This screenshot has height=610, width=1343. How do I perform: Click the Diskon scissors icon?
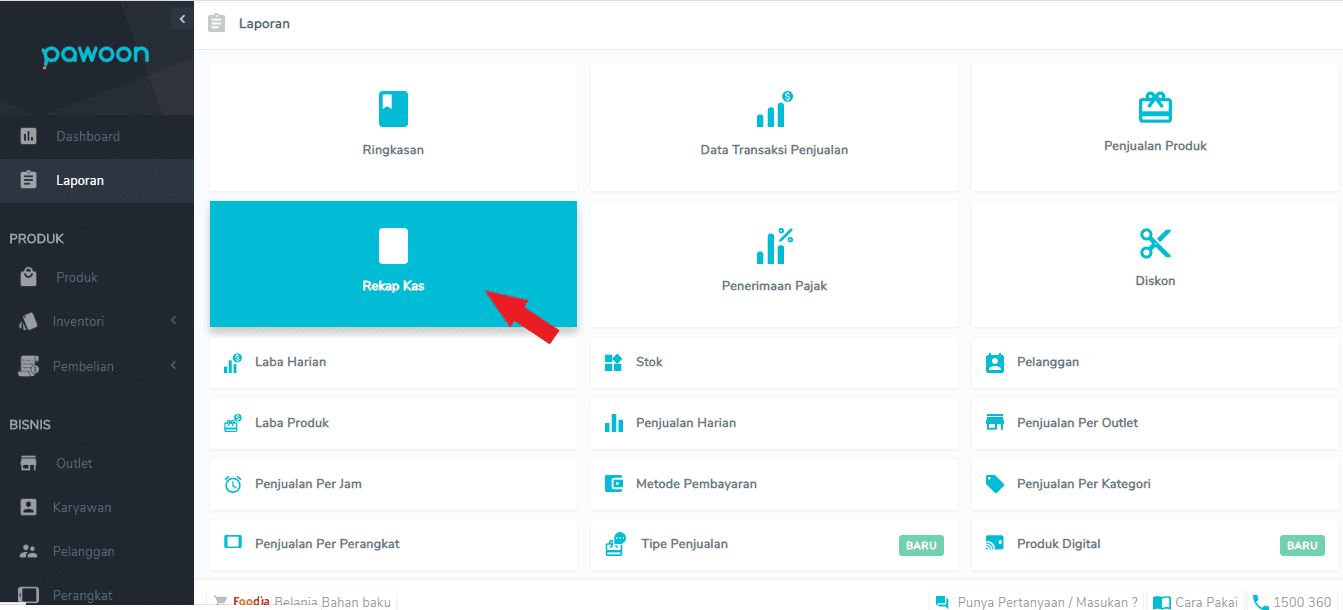click(x=1155, y=243)
